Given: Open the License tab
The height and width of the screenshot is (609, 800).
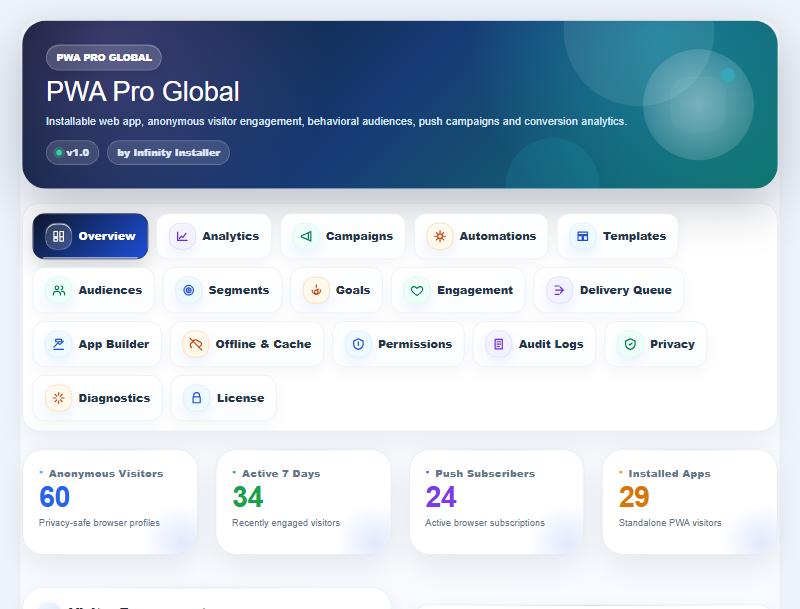Looking at the screenshot, I should 223,398.
